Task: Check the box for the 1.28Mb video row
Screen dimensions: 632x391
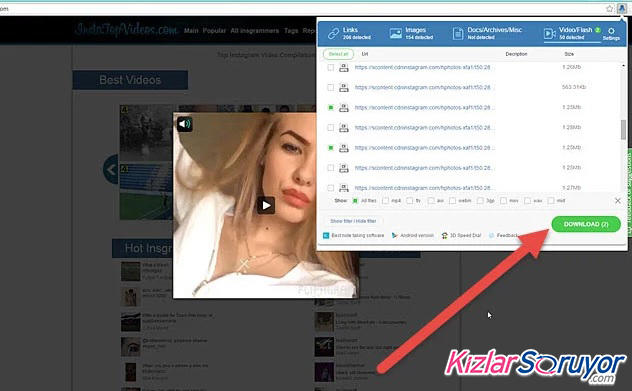Action: point(331,128)
